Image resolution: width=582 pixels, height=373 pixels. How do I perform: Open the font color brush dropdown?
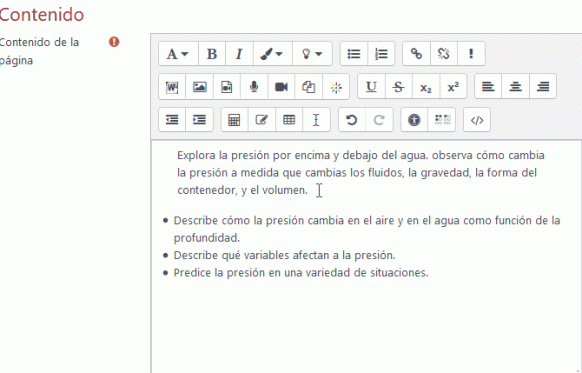pyautogui.click(x=272, y=54)
